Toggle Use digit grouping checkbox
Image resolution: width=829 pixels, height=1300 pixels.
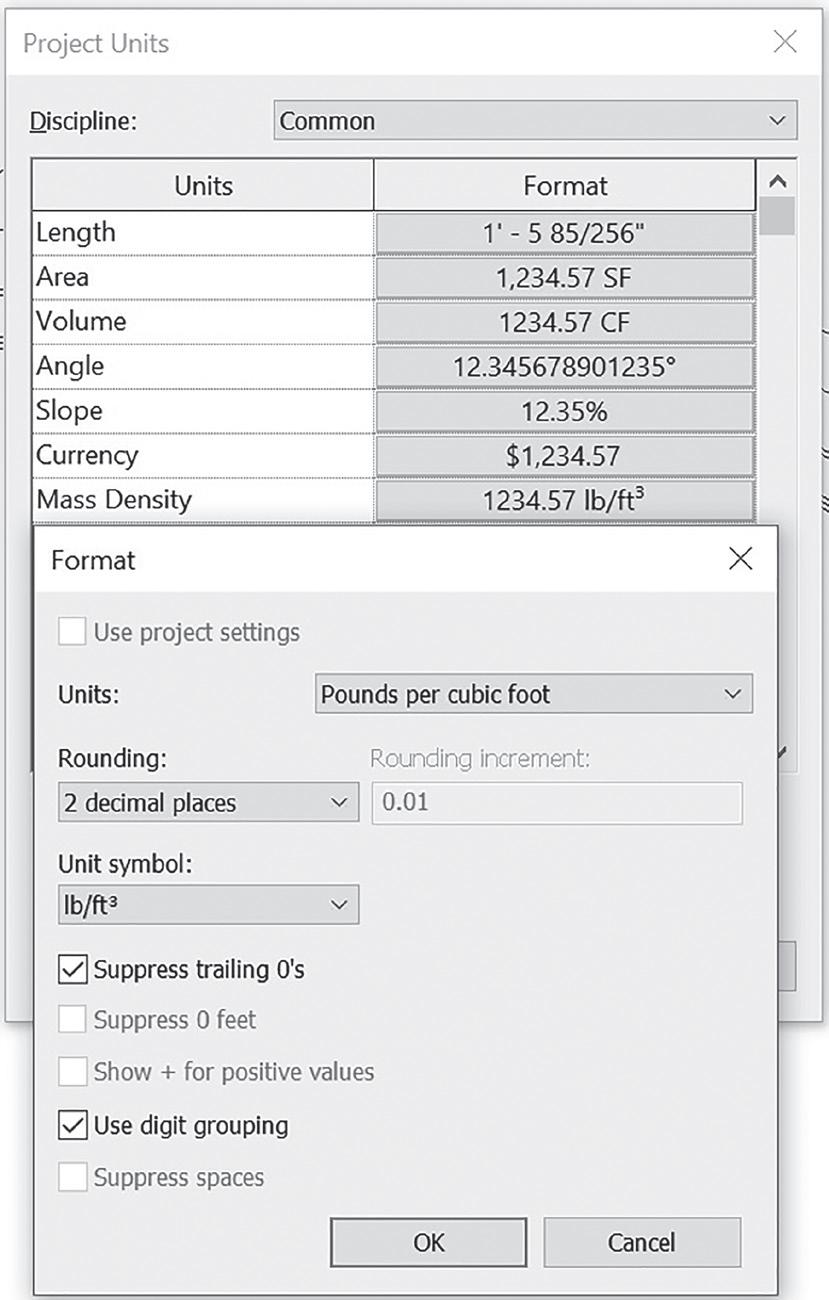(73, 1125)
